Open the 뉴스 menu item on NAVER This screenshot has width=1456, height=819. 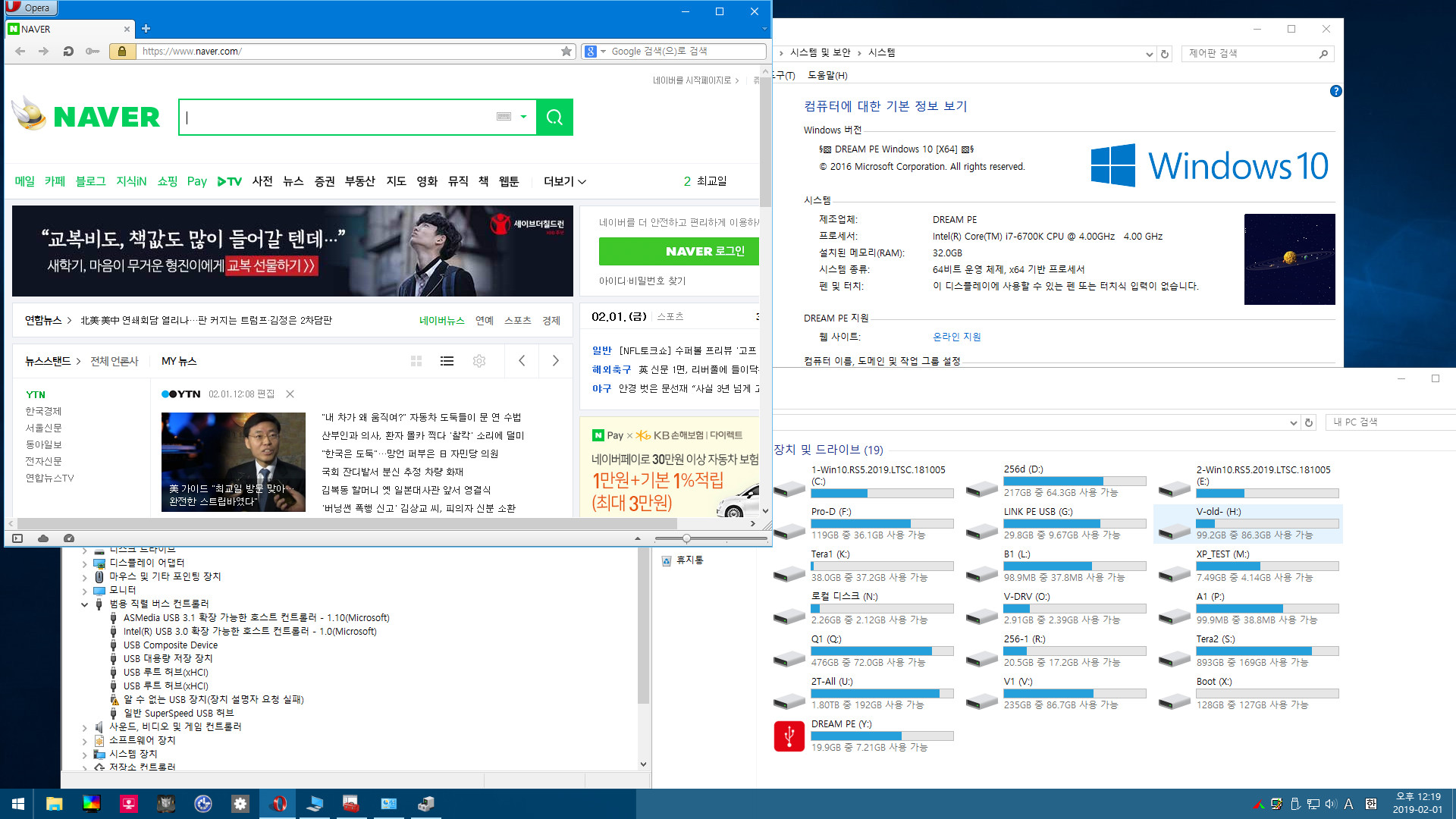[x=293, y=181]
